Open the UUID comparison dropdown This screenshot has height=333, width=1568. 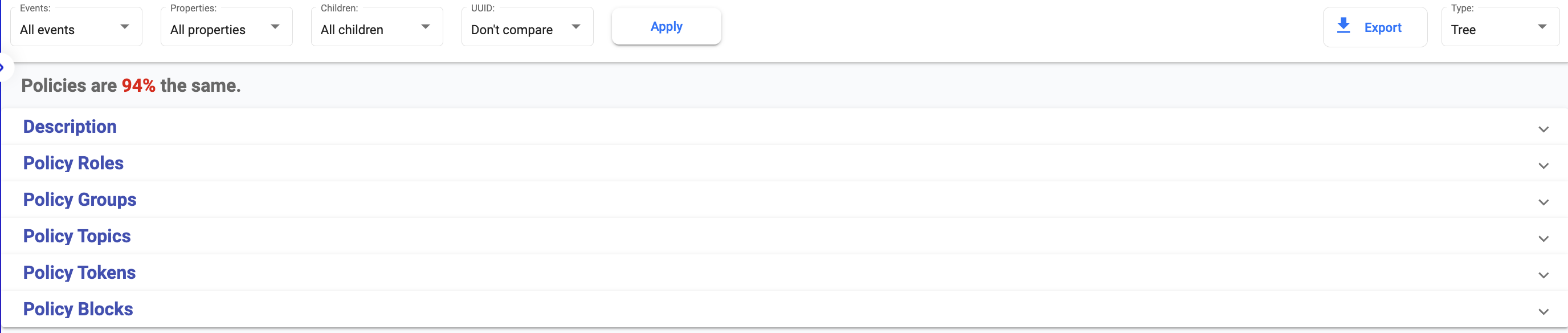coord(527,27)
